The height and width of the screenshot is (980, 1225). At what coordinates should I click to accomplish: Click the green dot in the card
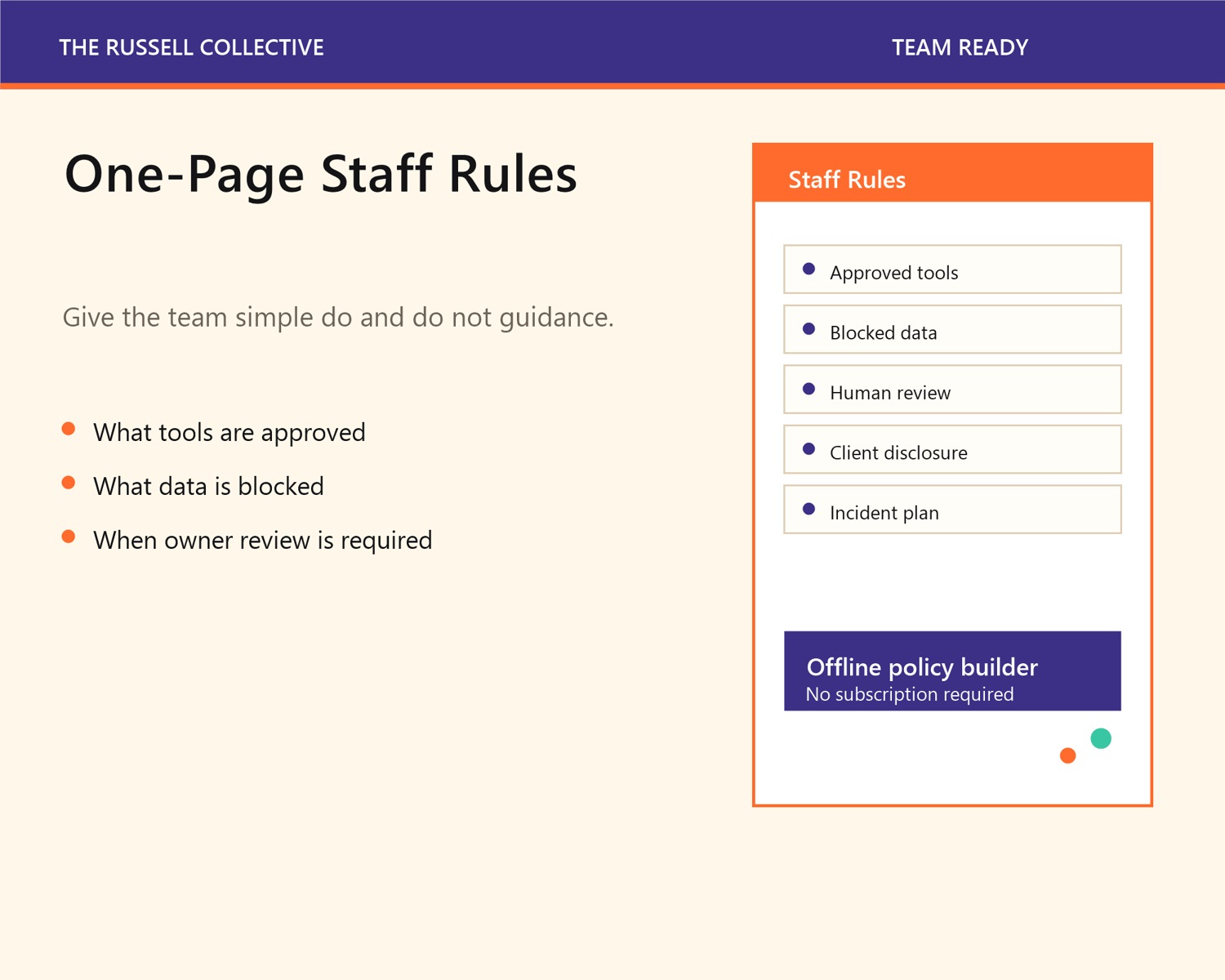tap(1101, 738)
